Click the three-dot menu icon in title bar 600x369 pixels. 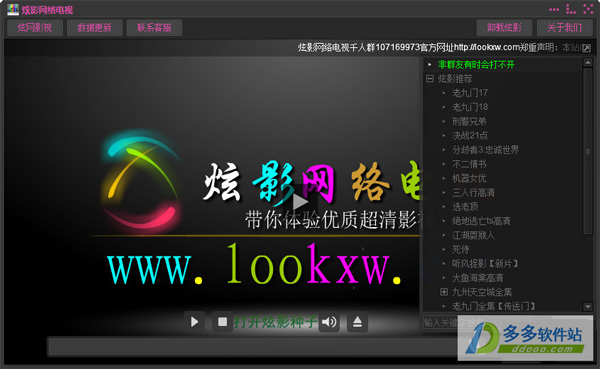(x=554, y=9)
